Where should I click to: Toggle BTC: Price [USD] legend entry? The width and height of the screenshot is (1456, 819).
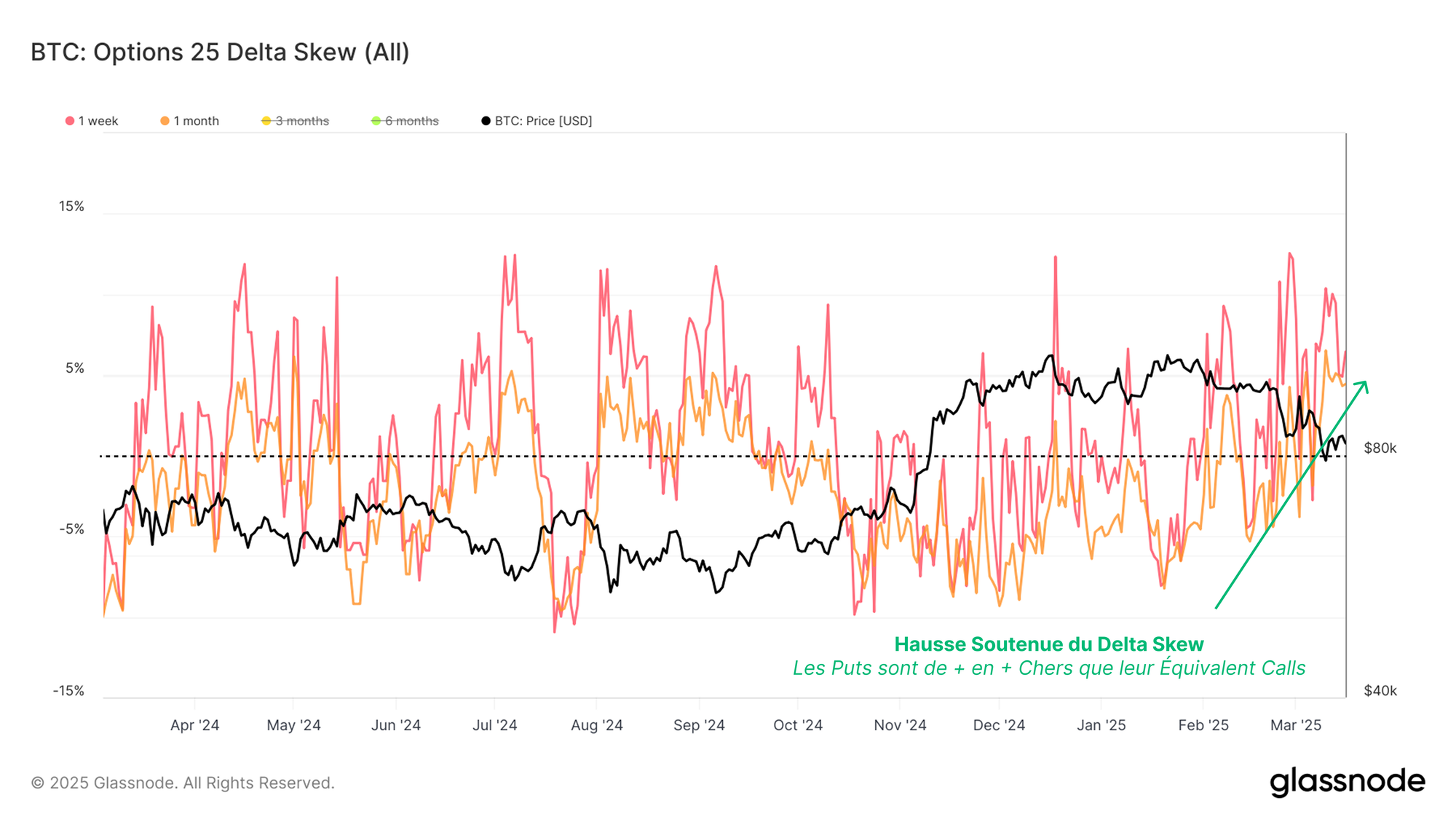coord(543,121)
